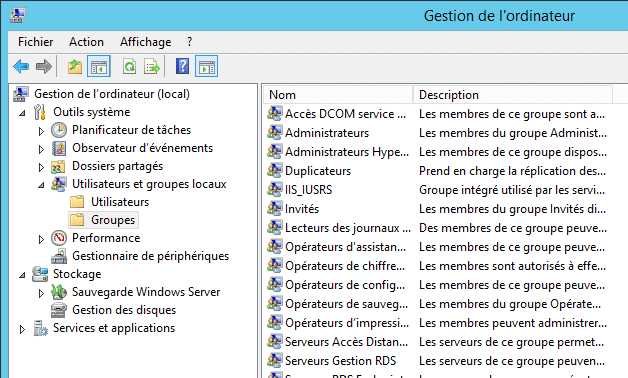Image resolution: width=628 pixels, height=378 pixels.
Task: Refresh the view with the green arrow icon
Action: [129, 66]
